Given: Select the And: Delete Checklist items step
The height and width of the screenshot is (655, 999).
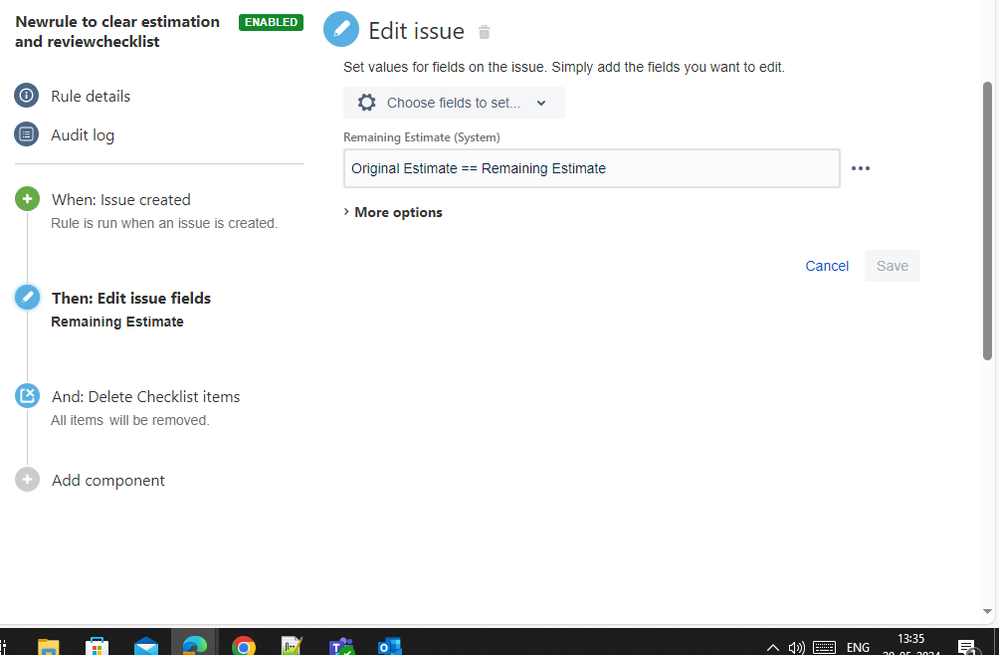Looking at the screenshot, I should pyautogui.click(x=146, y=396).
